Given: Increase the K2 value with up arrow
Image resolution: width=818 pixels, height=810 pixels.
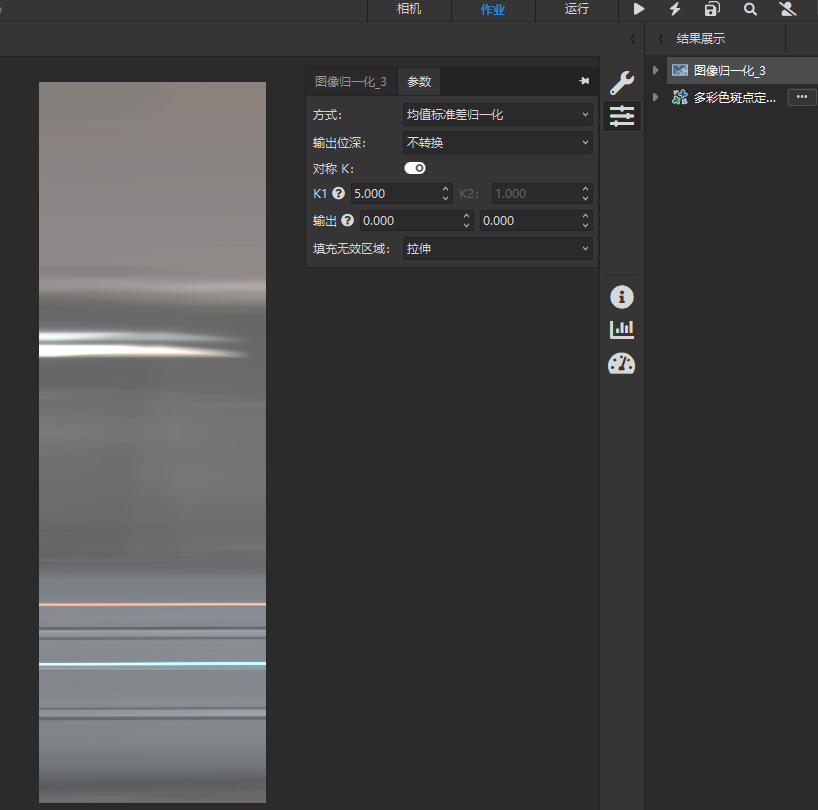Looking at the screenshot, I should coord(585,189).
